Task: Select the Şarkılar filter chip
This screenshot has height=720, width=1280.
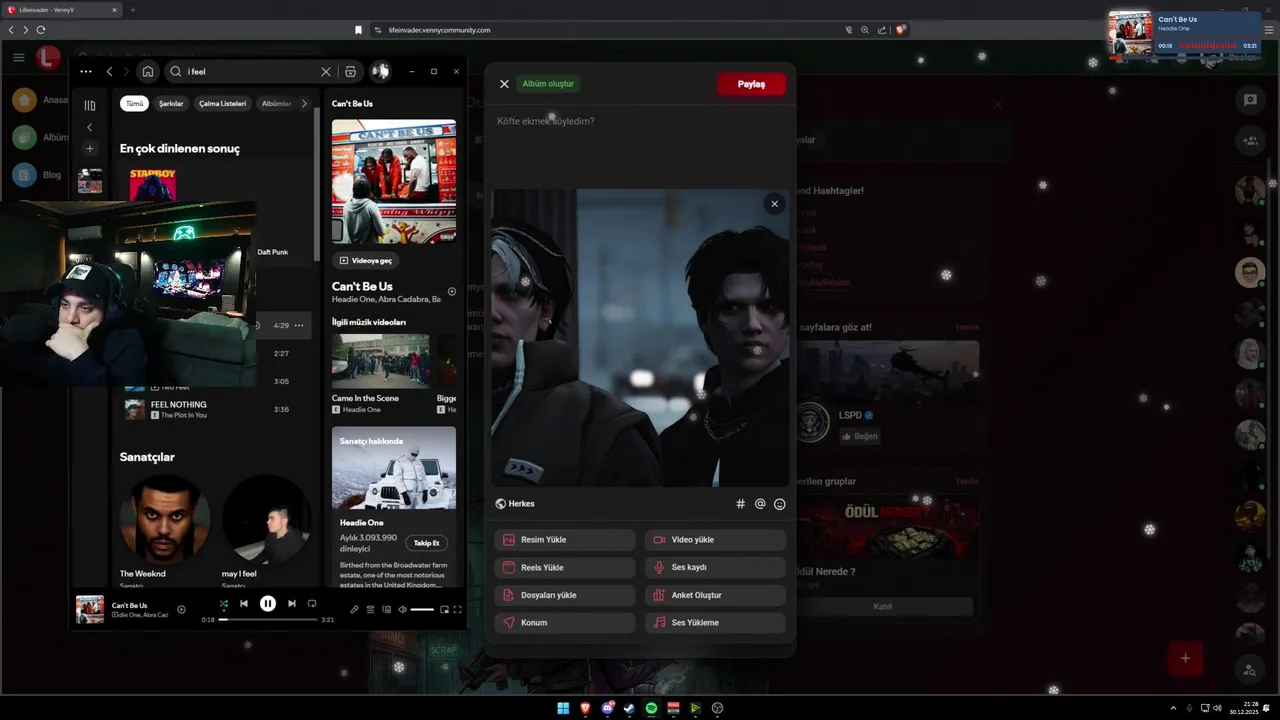Action: click(171, 104)
